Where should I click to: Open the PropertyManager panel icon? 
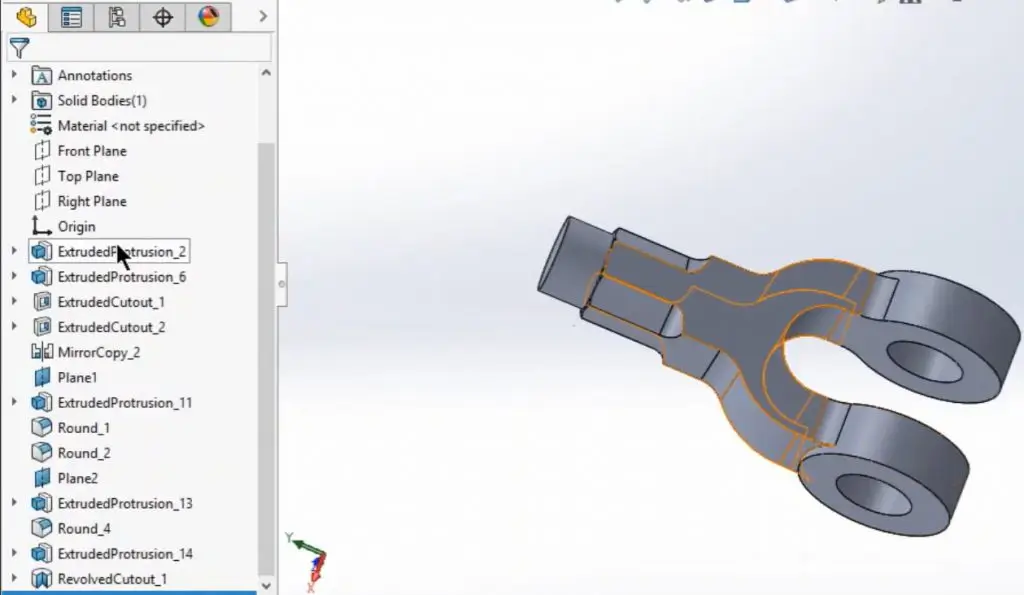coord(71,17)
